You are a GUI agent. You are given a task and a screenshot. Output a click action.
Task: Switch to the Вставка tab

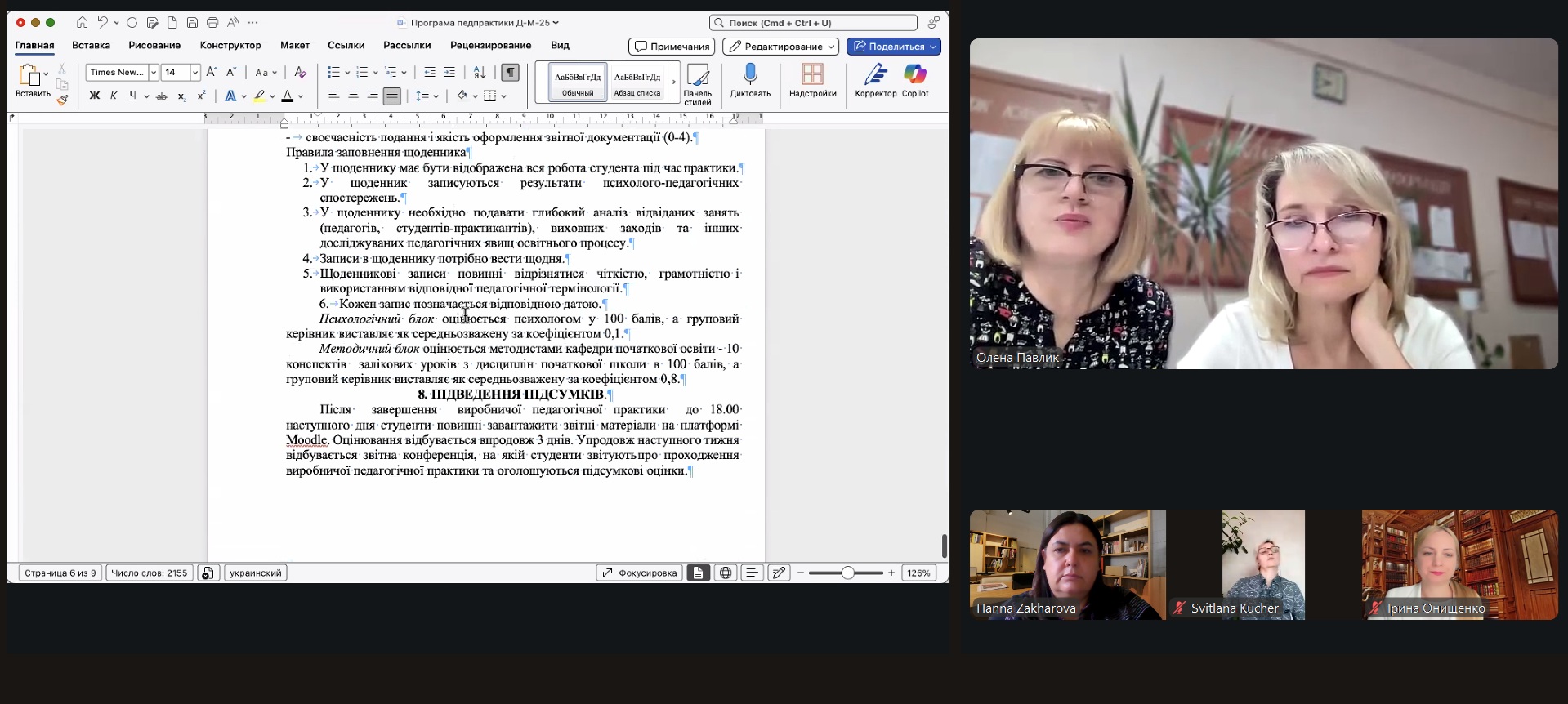click(x=91, y=46)
